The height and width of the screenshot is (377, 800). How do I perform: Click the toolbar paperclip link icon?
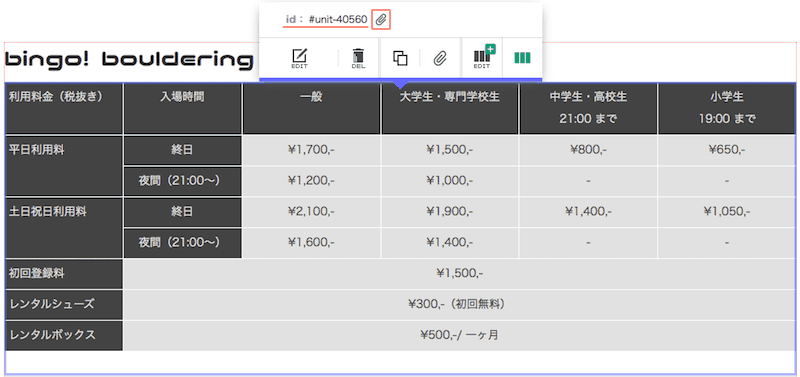tap(440, 58)
